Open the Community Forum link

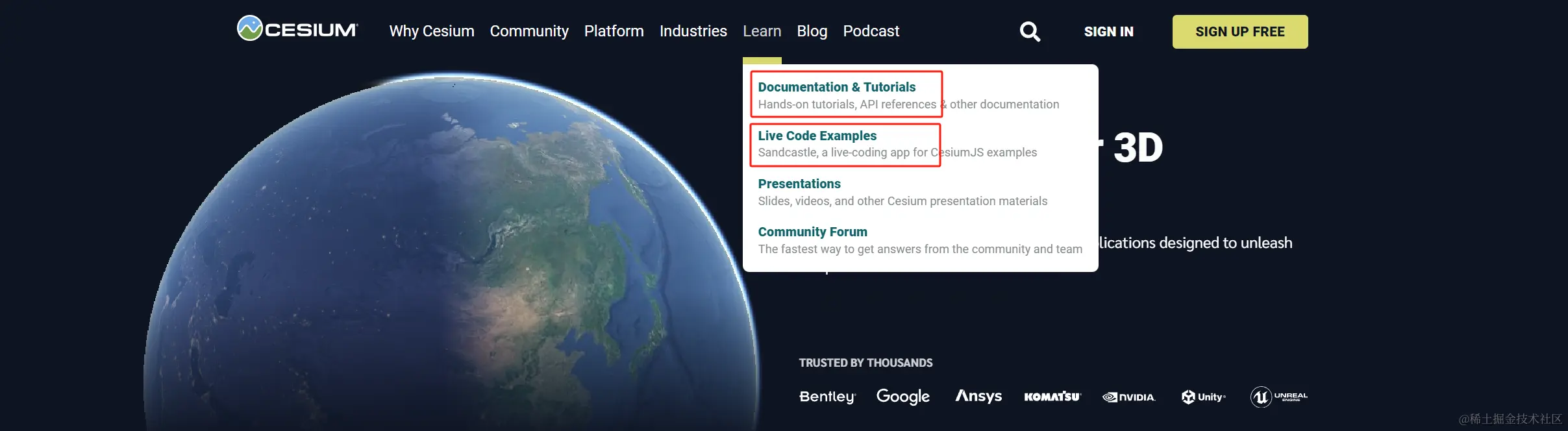click(x=813, y=232)
